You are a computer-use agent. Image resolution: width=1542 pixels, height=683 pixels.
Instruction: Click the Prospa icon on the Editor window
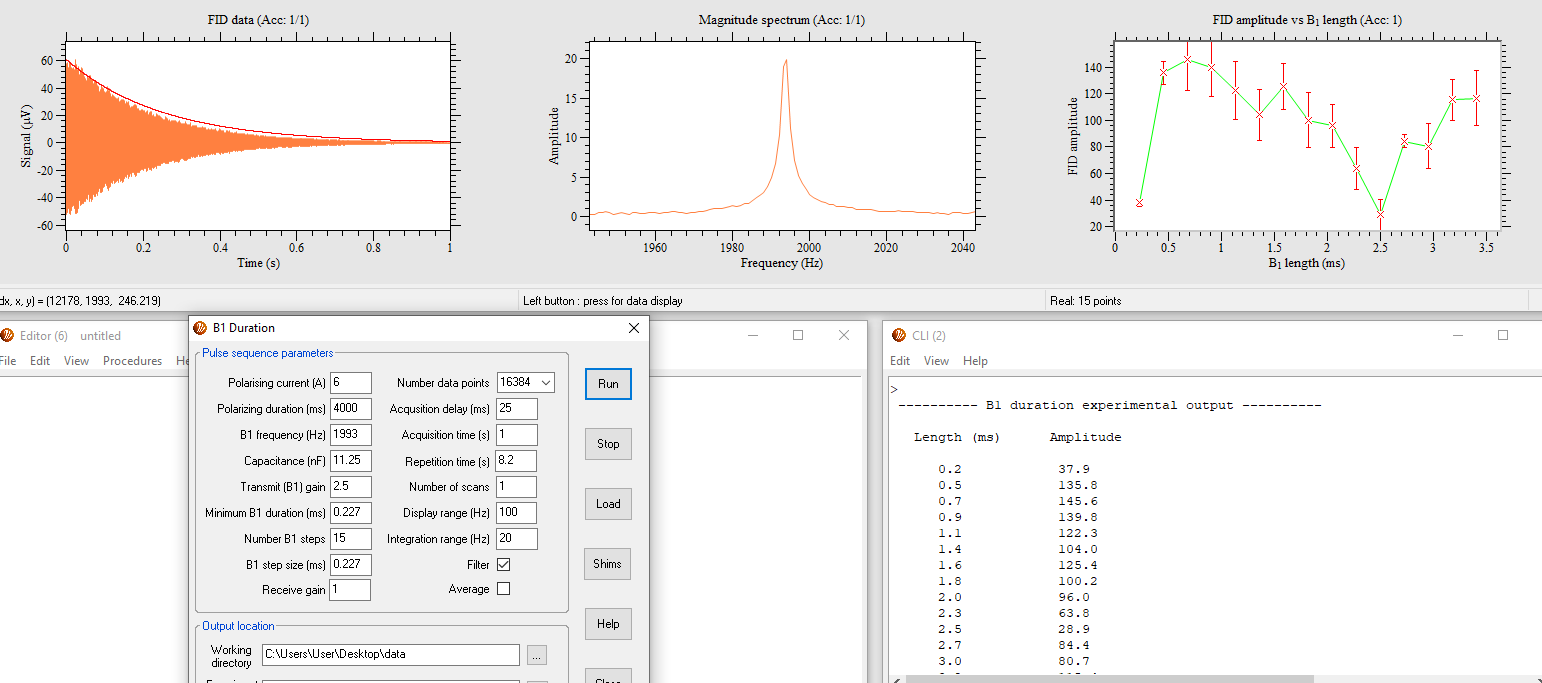click(x=8, y=335)
